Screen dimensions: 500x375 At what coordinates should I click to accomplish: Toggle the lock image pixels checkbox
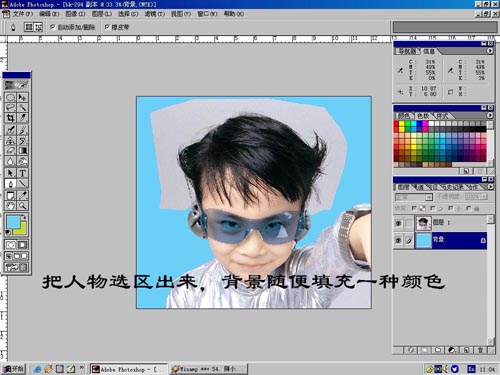(432, 208)
